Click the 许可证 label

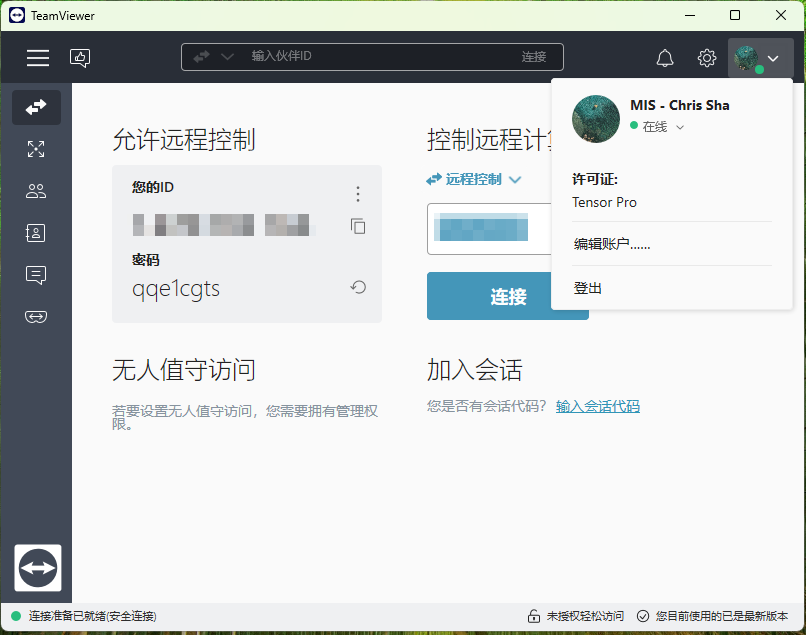(x=595, y=179)
